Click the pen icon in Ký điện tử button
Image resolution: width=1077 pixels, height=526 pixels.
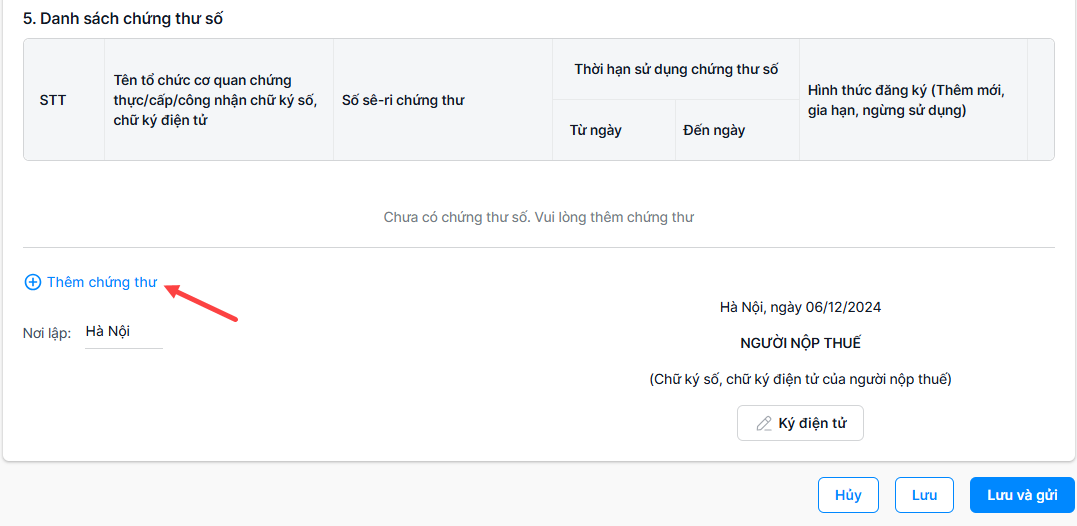(764, 424)
